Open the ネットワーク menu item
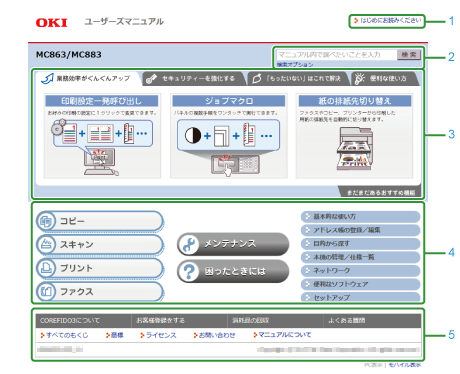 click(x=360, y=270)
